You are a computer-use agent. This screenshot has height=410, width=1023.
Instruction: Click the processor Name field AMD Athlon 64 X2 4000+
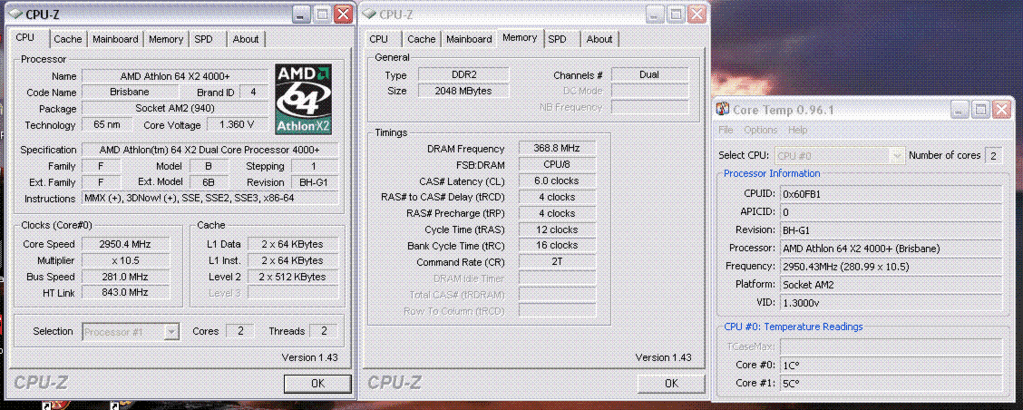[175, 76]
